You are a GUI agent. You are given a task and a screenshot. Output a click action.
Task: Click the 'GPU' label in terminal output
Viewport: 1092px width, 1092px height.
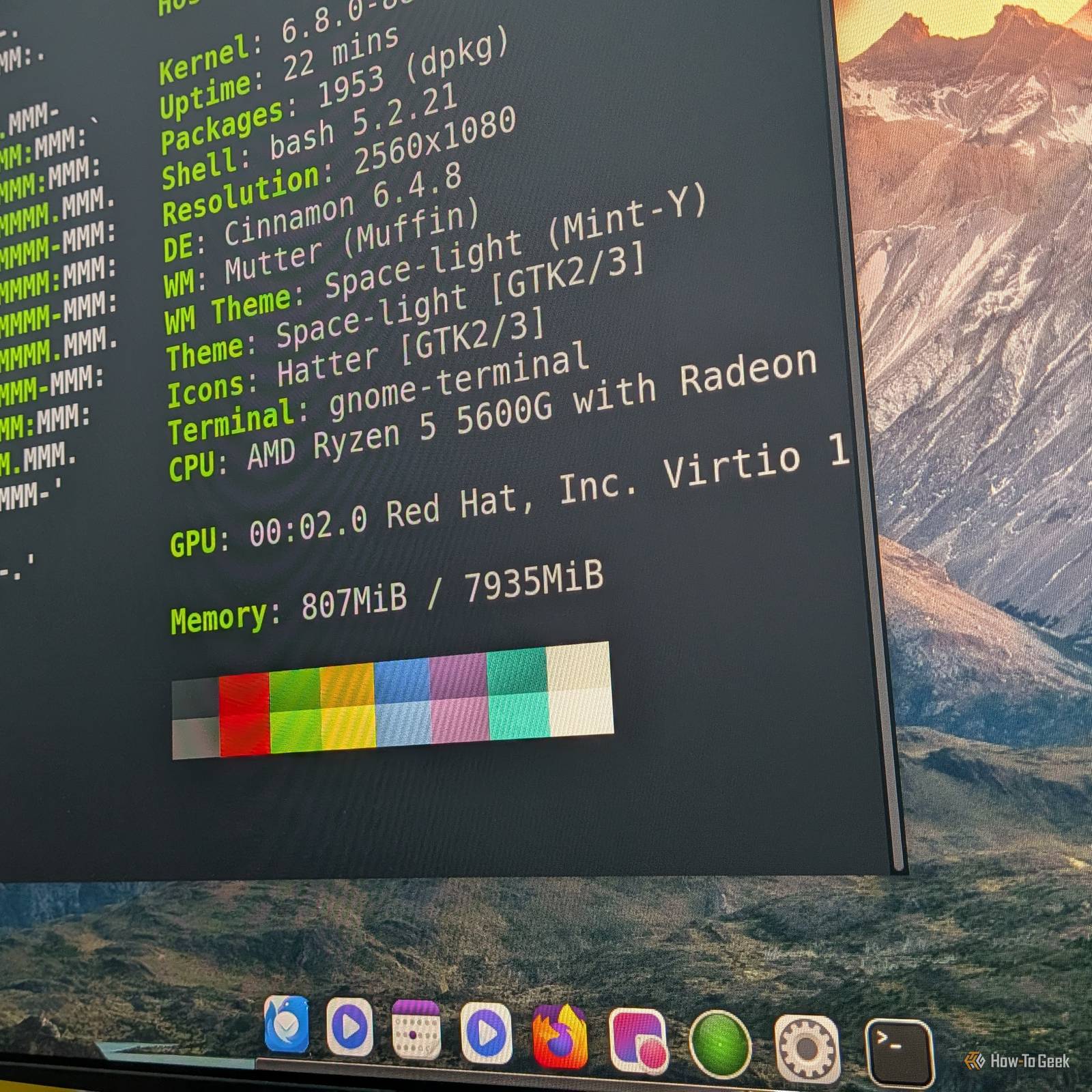click(192, 542)
